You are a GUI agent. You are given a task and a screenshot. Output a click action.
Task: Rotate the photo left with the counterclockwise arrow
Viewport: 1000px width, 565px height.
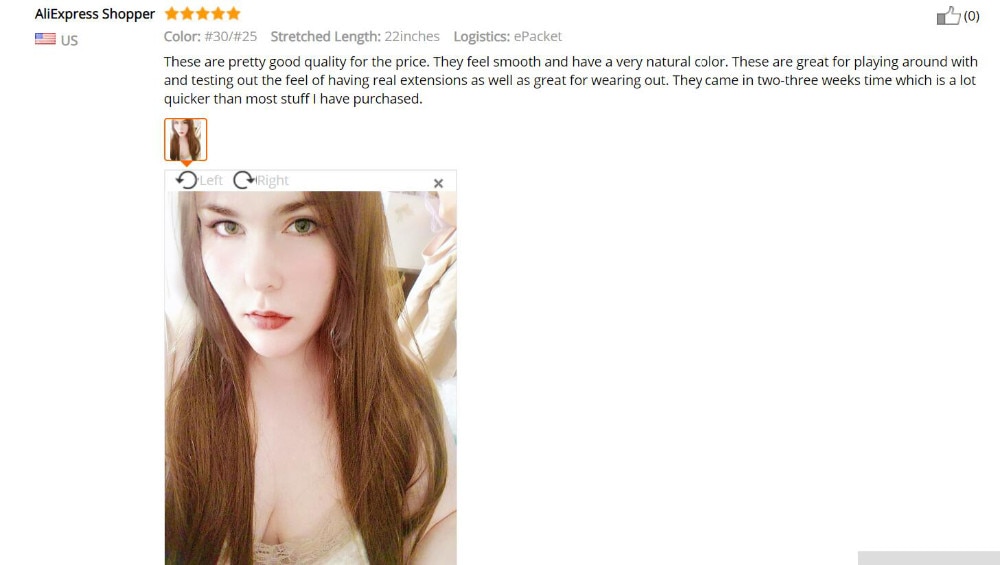[x=187, y=180]
